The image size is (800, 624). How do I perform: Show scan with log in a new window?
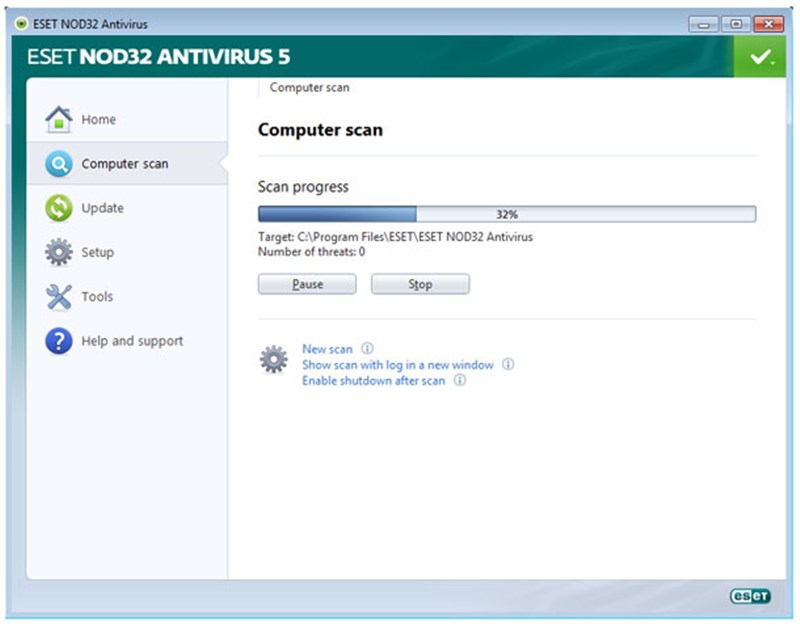click(398, 365)
